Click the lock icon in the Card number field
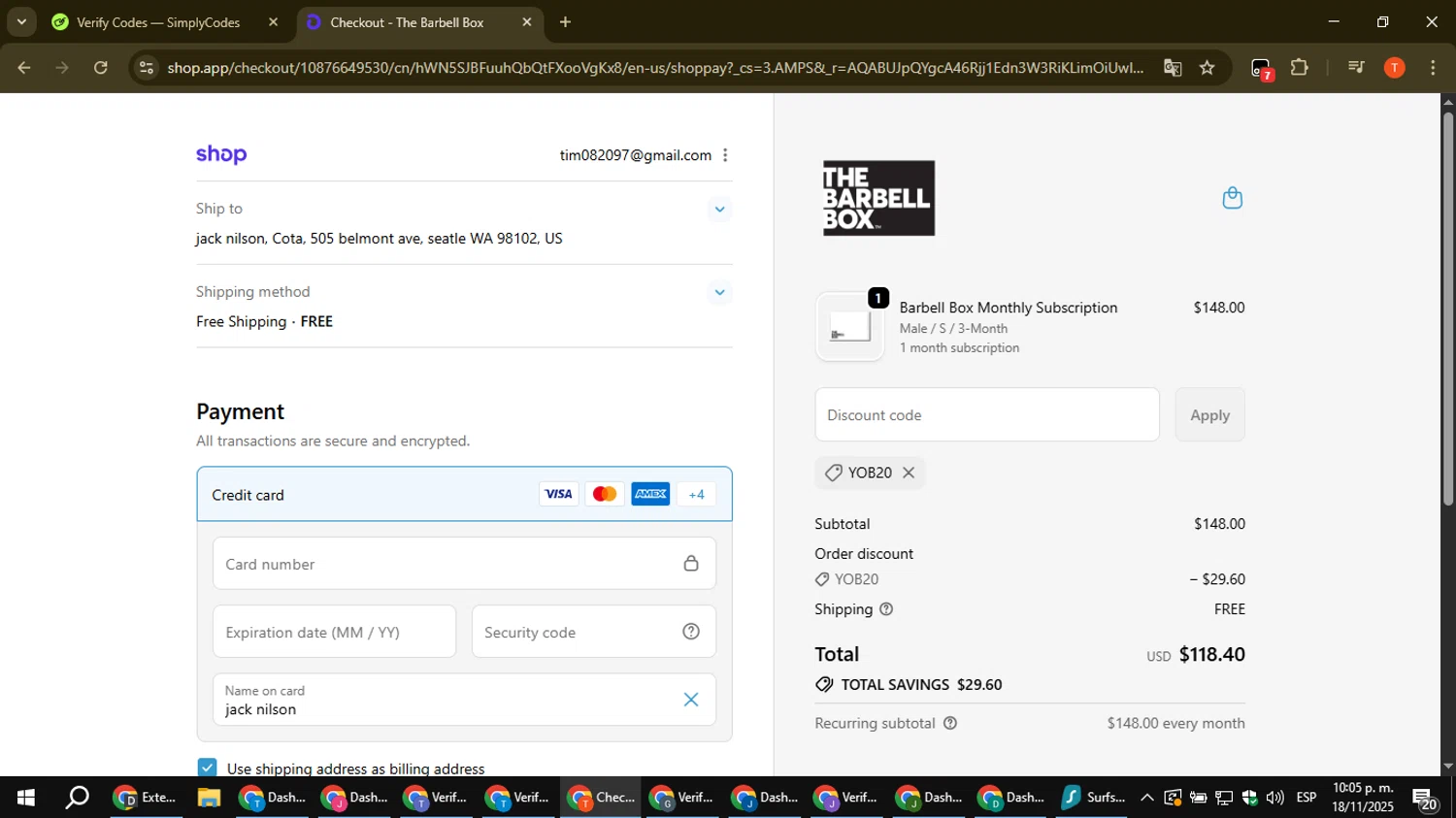The height and width of the screenshot is (818, 1456). pos(691,564)
